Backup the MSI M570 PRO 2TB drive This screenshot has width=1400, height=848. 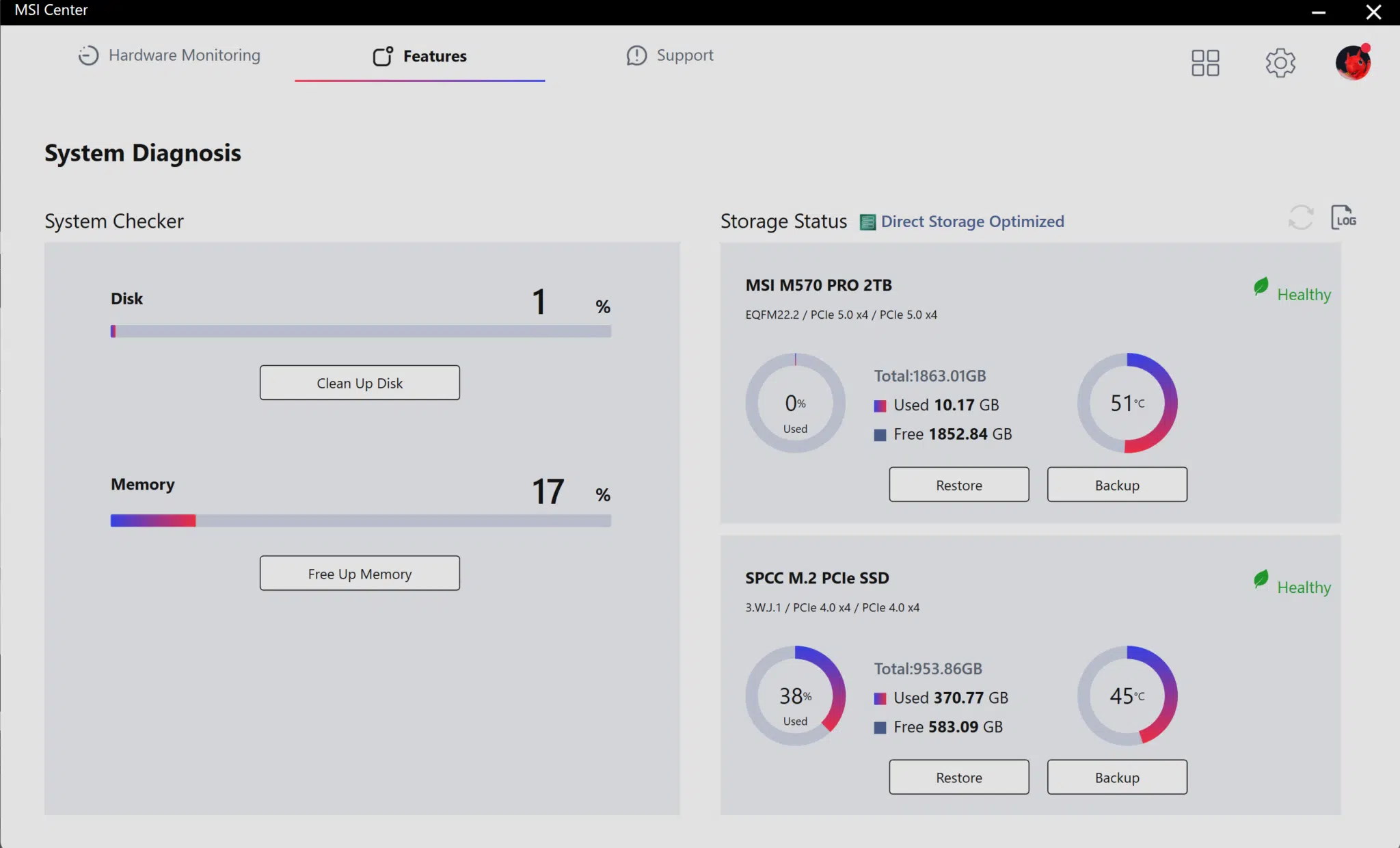click(x=1117, y=485)
